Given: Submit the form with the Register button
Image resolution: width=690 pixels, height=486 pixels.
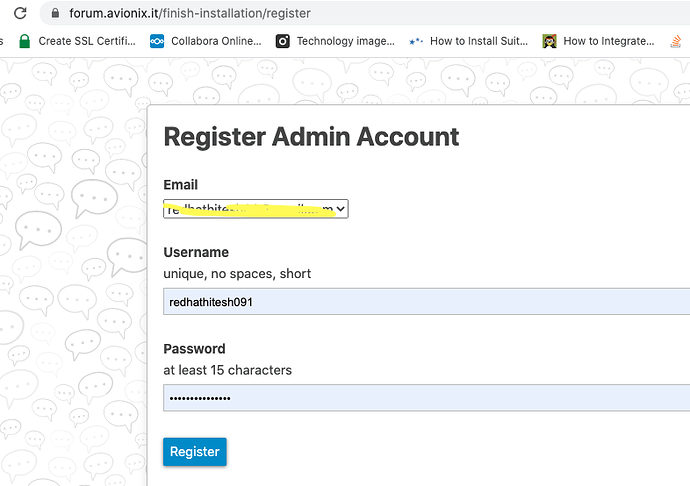Looking at the screenshot, I should (x=195, y=452).
